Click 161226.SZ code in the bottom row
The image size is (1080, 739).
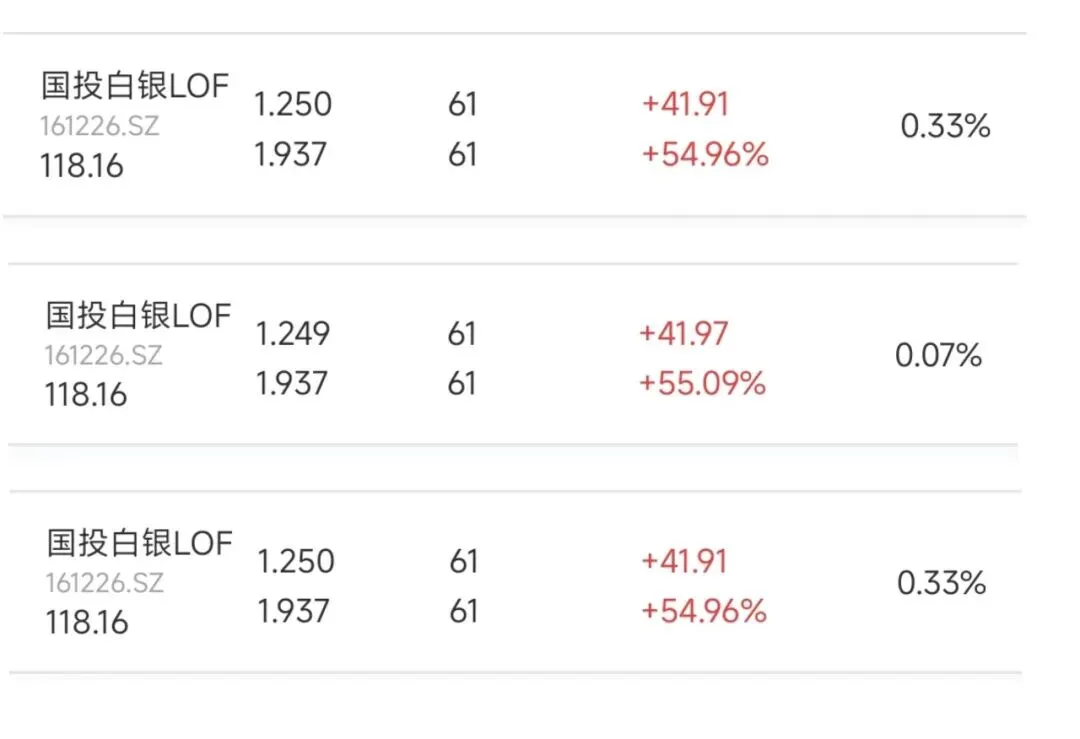click(x=105, y=583)
